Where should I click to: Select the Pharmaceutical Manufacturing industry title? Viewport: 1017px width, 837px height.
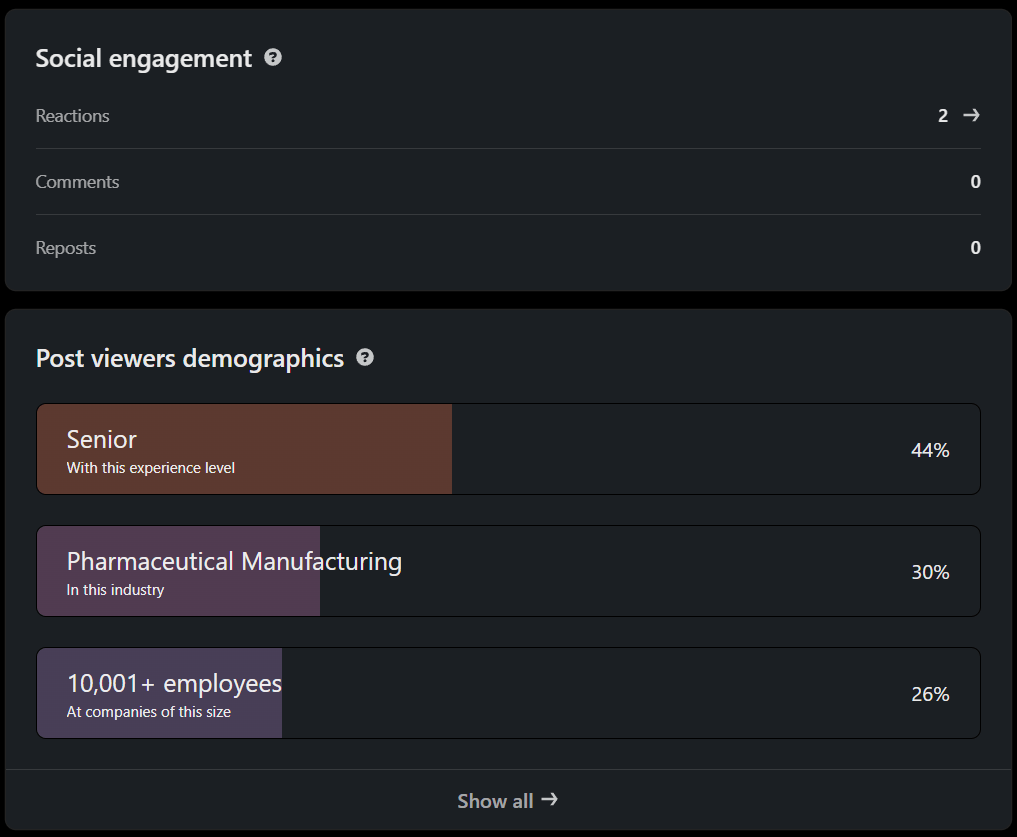point(234,561)
